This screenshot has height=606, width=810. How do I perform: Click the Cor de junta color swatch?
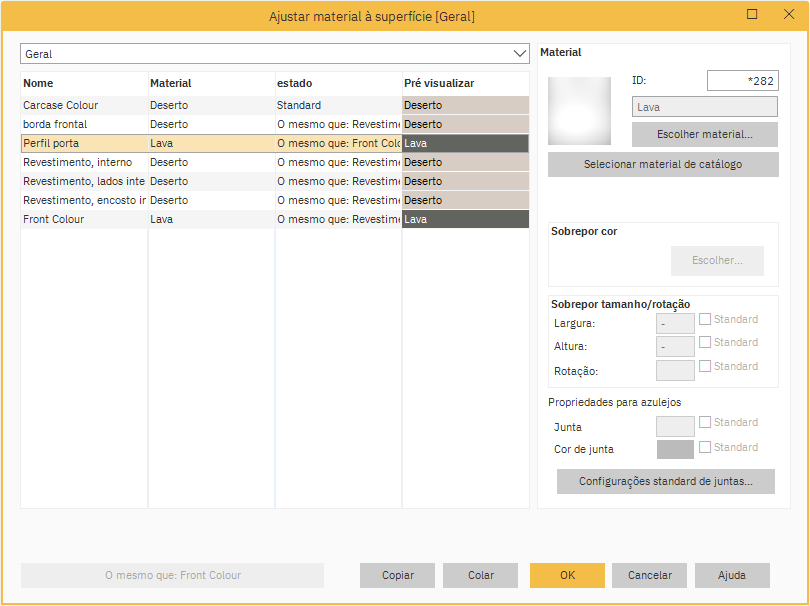(675, 450)
